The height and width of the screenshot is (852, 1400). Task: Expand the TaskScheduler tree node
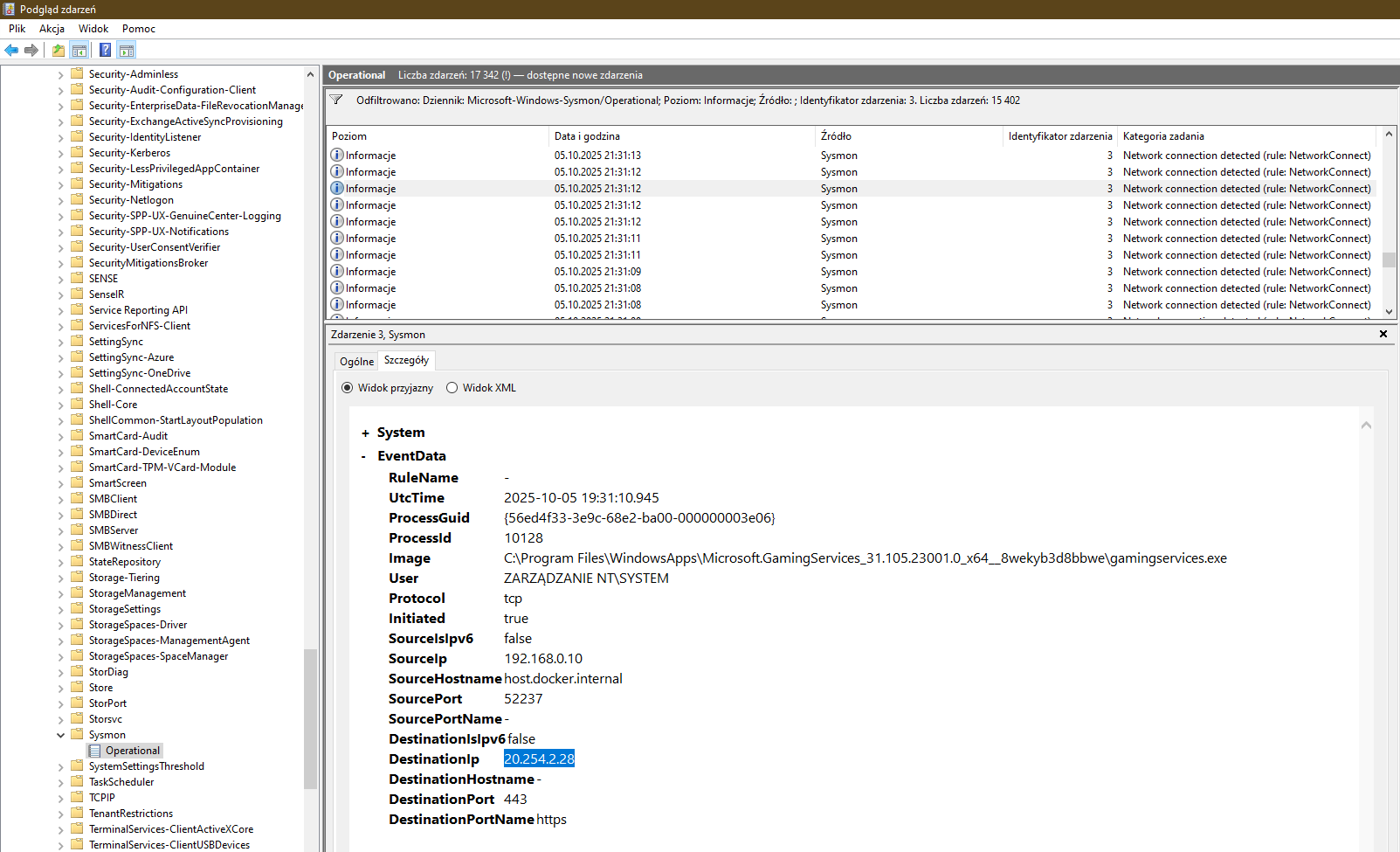point(60,782)
